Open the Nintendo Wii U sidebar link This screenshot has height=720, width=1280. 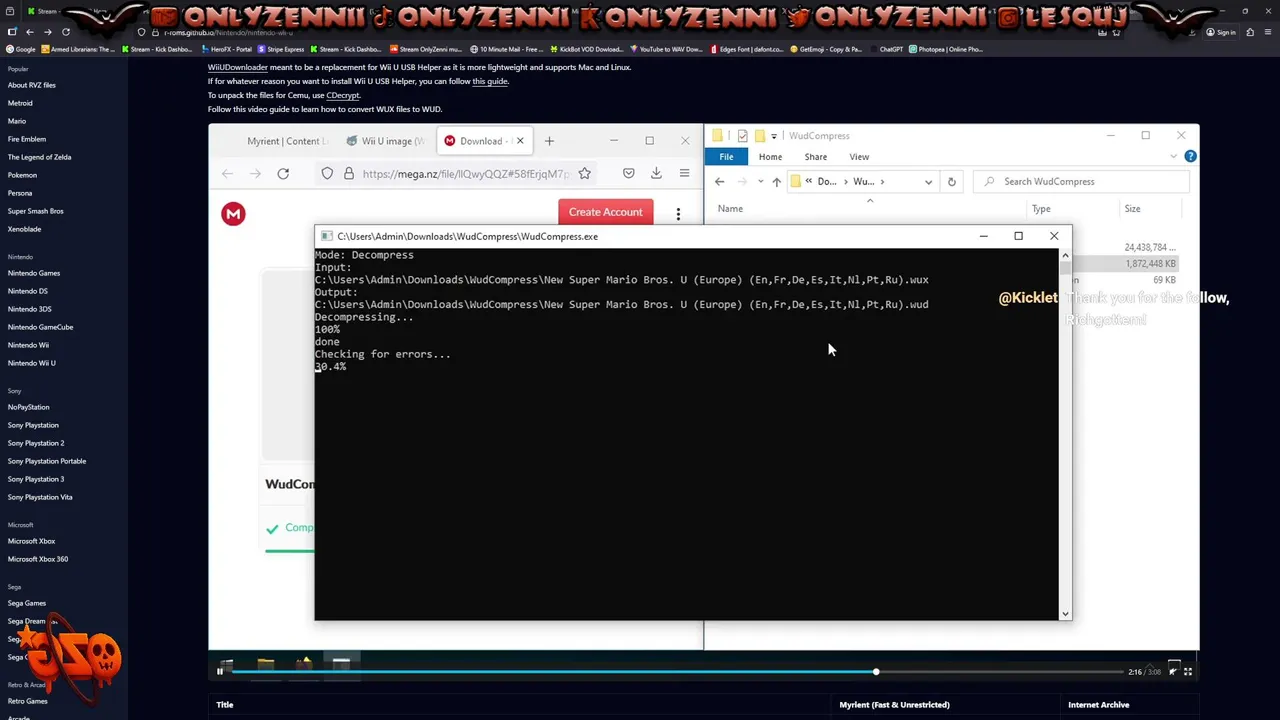[32, 363]
